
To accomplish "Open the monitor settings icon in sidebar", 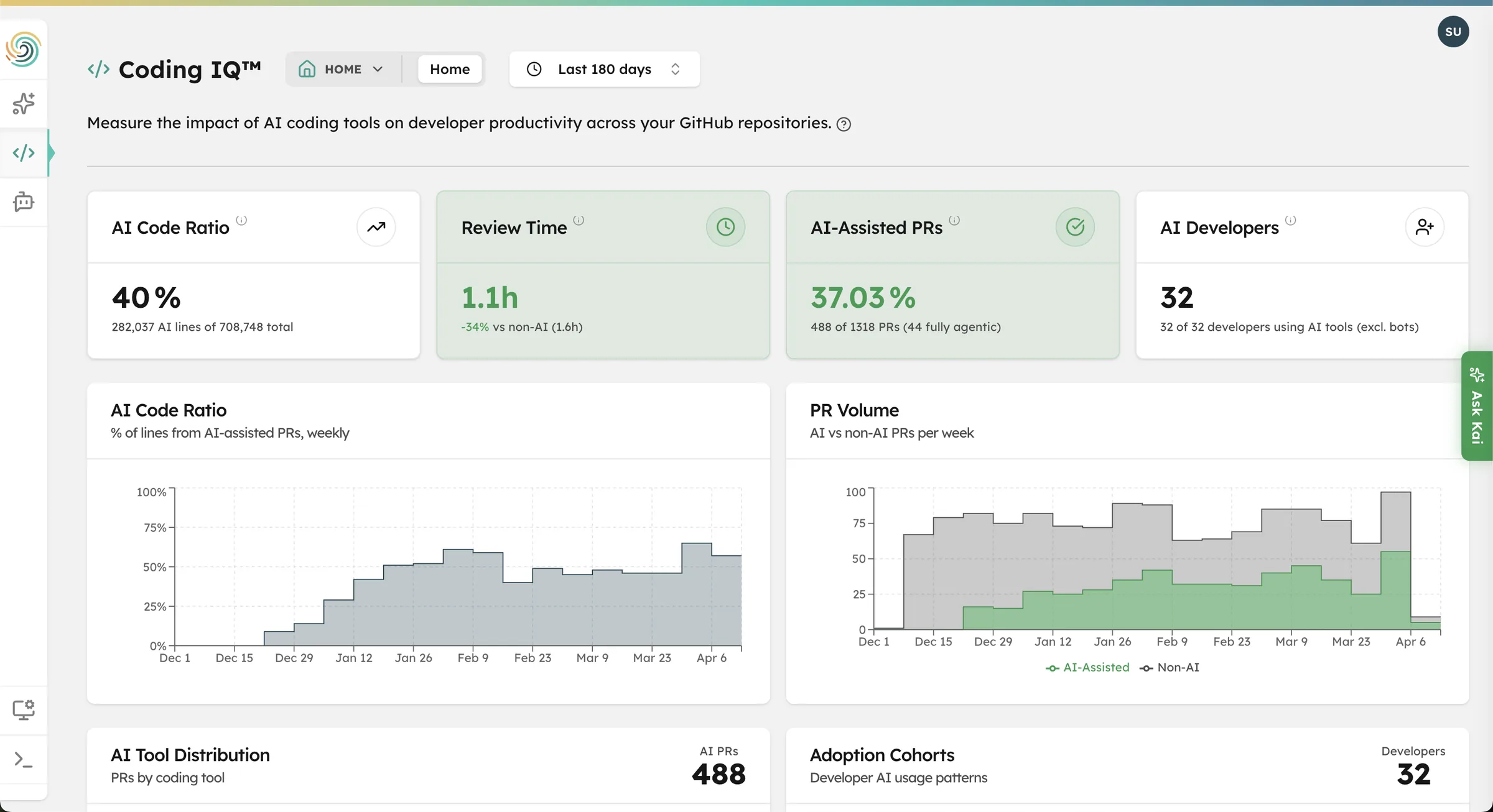I will click(24, 709).
